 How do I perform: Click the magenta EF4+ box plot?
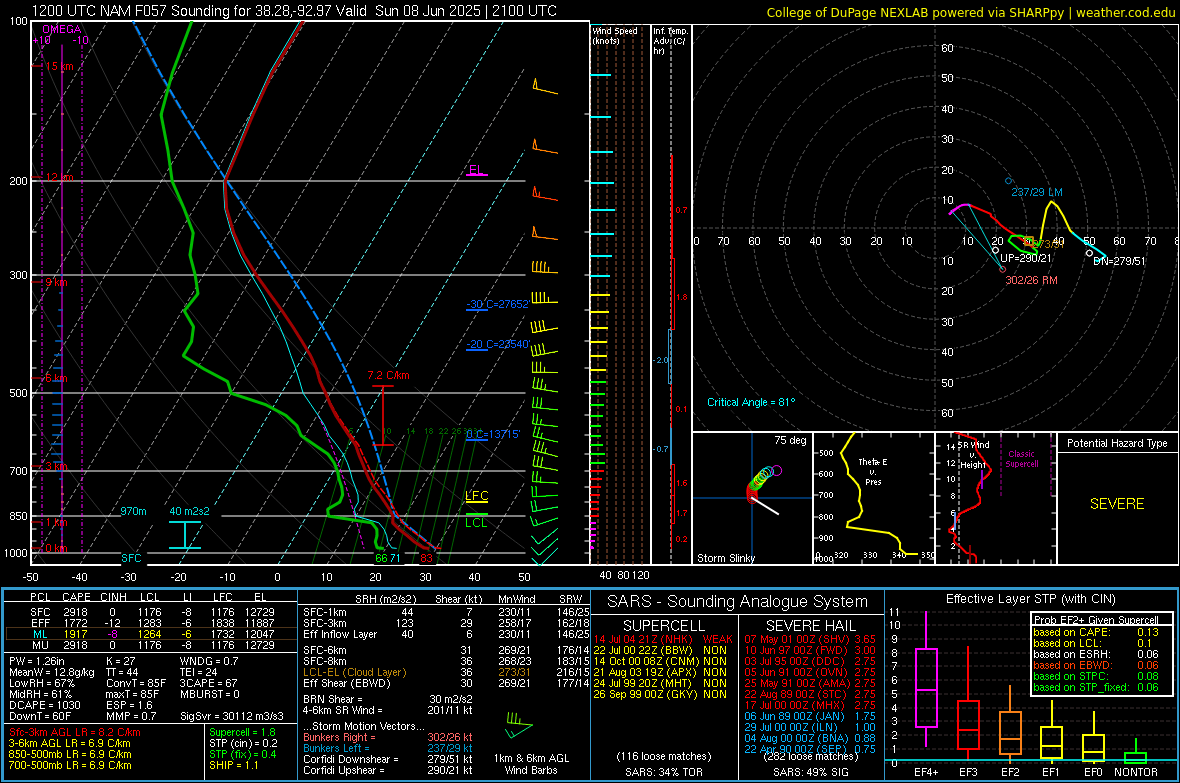coord(926,680)
